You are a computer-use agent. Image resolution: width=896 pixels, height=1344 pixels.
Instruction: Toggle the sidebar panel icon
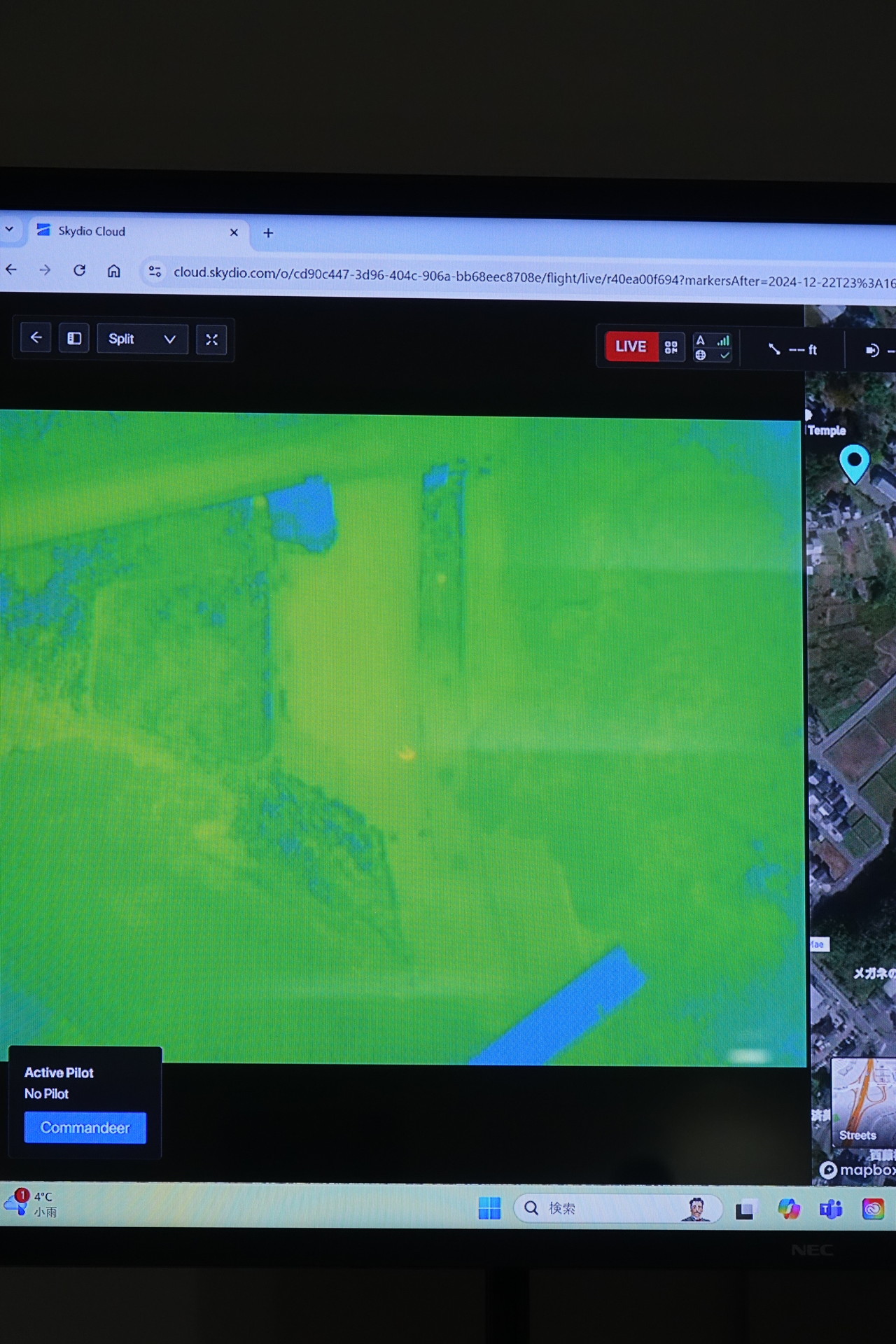[74, 339]
